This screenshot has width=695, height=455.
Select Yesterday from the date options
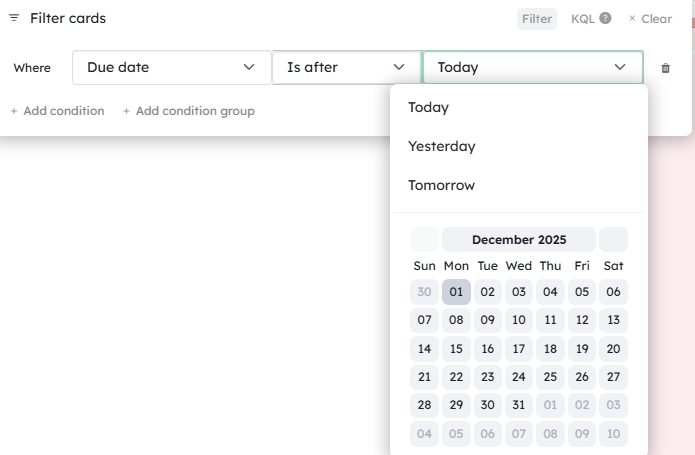pos(441,146)
